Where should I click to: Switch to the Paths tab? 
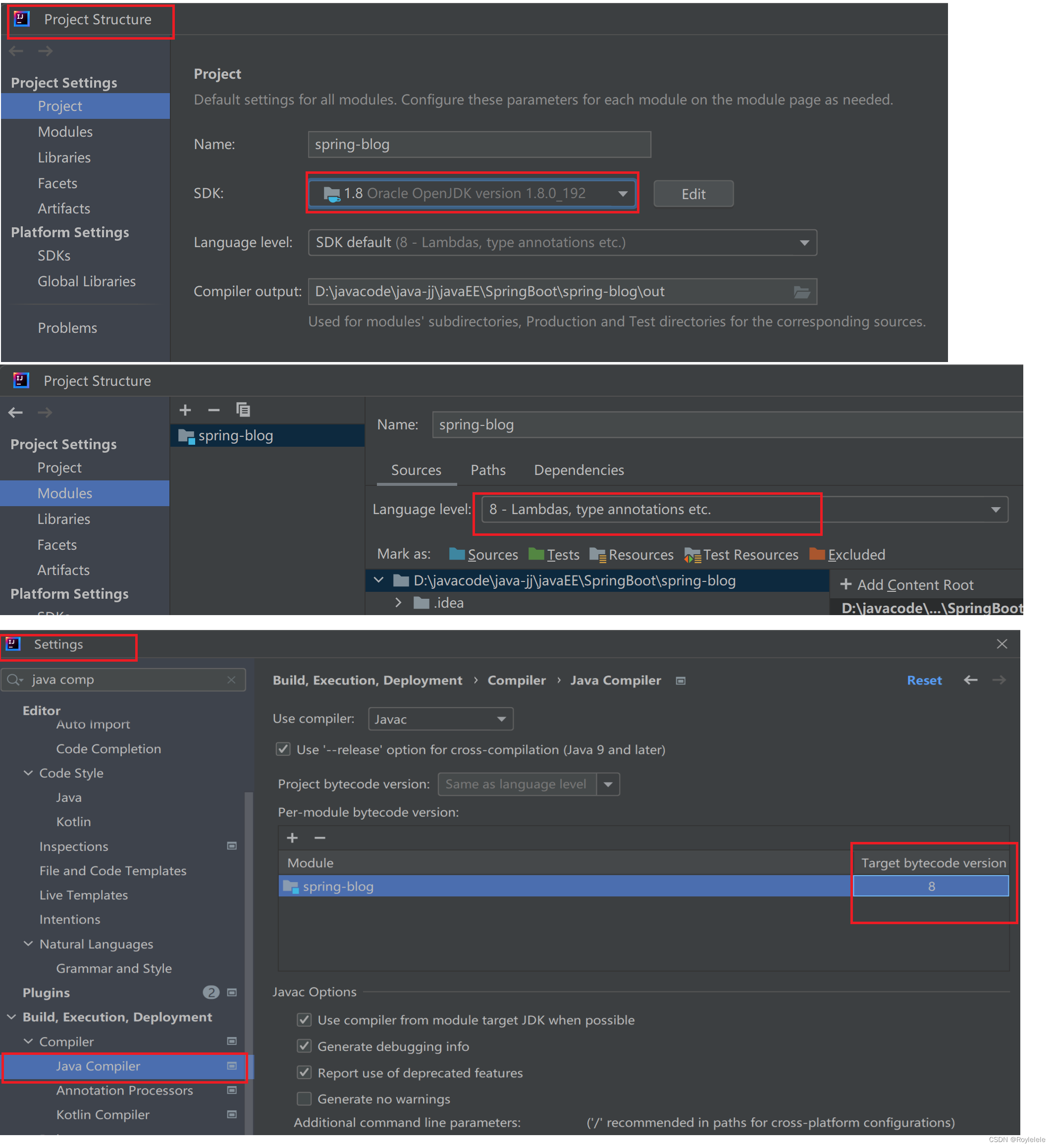coord(488,470)
